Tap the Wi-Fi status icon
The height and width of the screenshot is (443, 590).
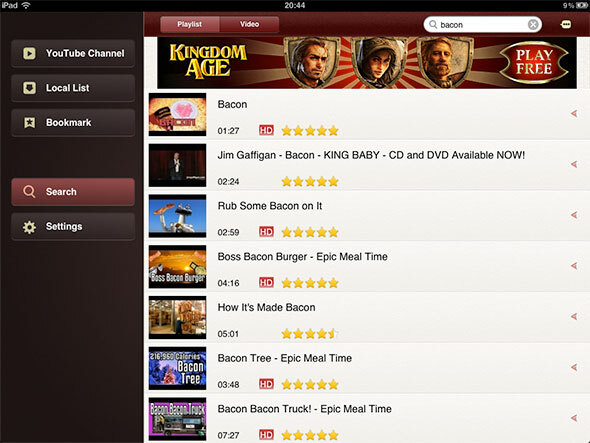26,5
